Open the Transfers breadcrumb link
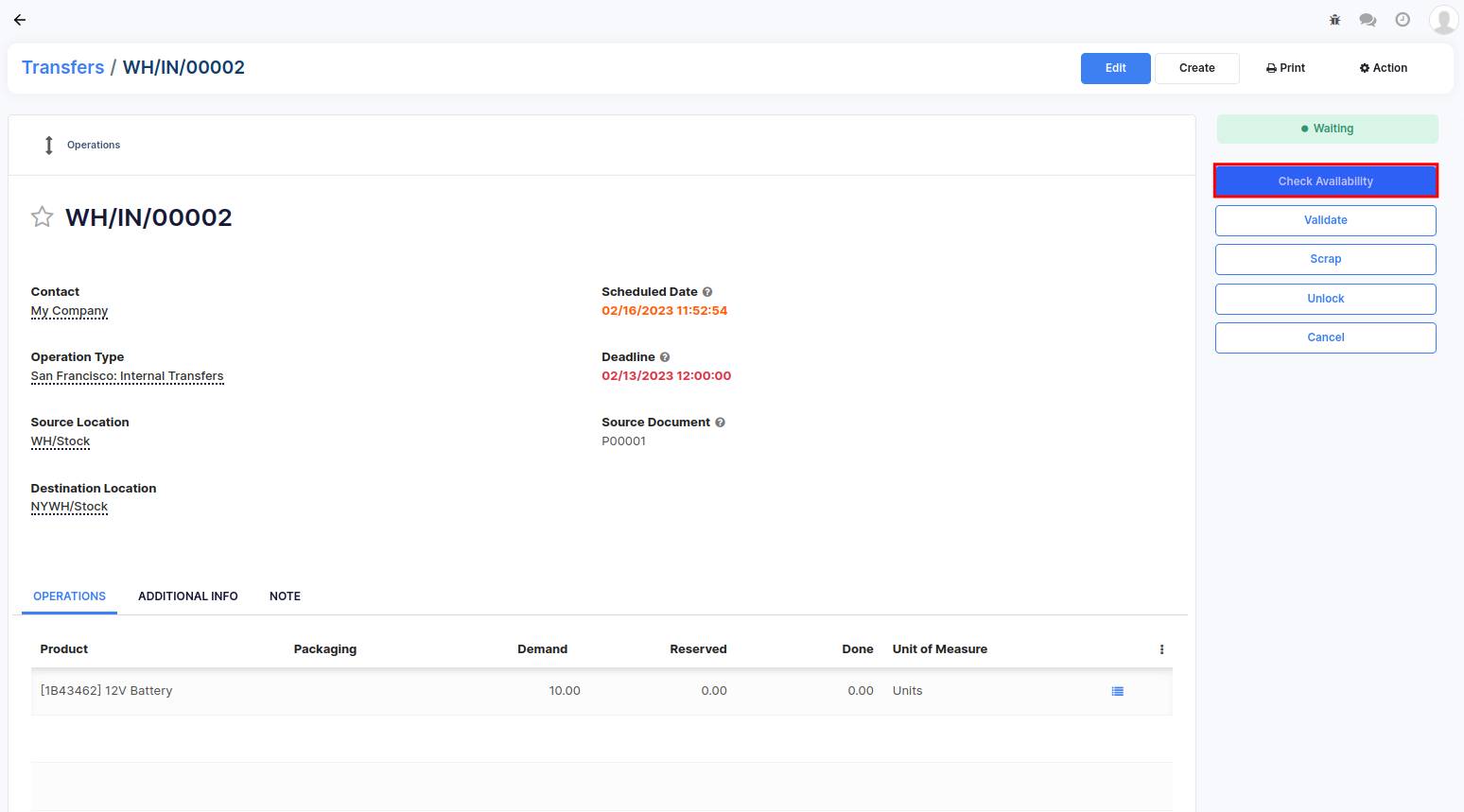This screenshot has width=1464, height=812. coord(62,67)
